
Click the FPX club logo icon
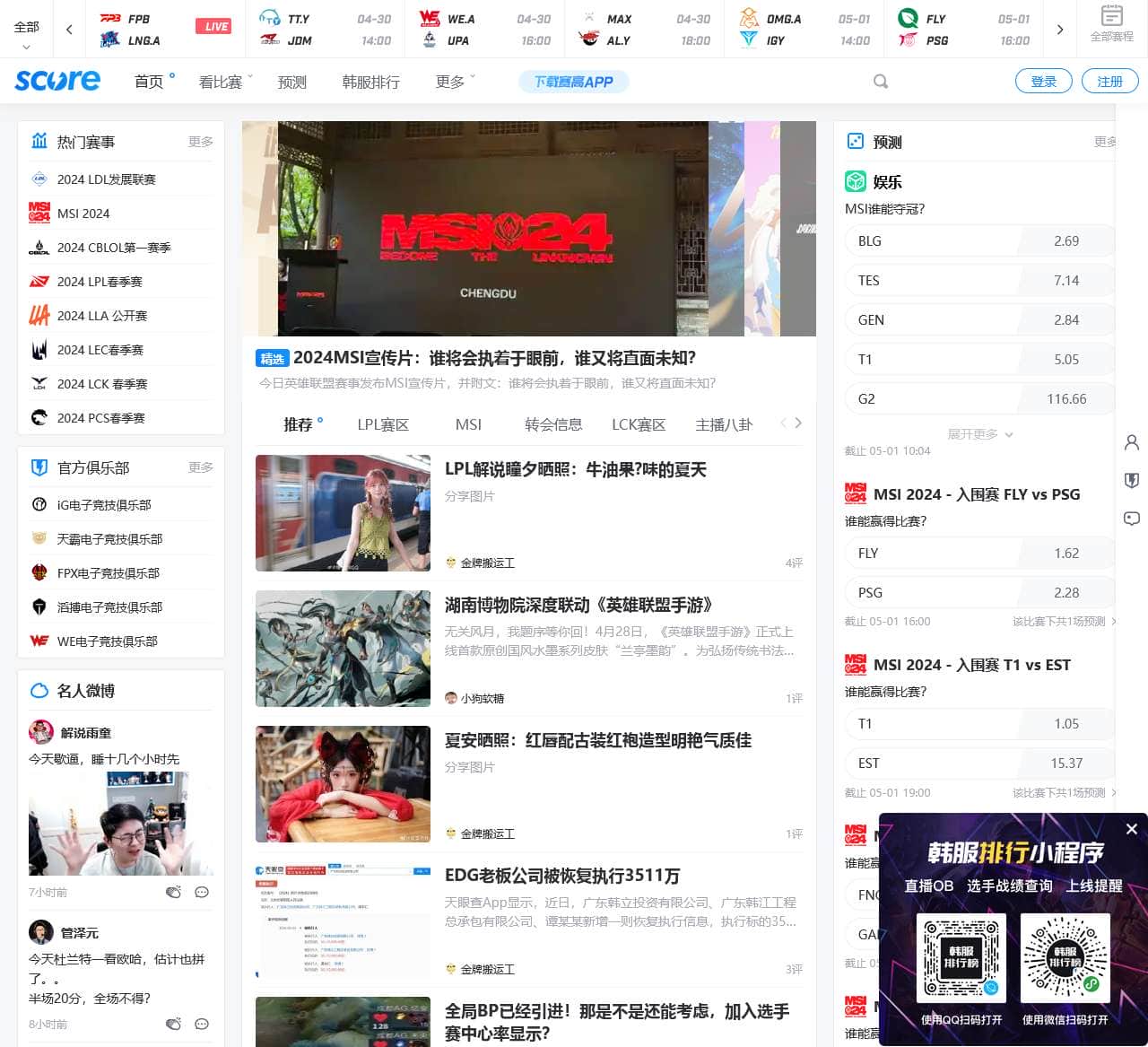coord(39,573)
